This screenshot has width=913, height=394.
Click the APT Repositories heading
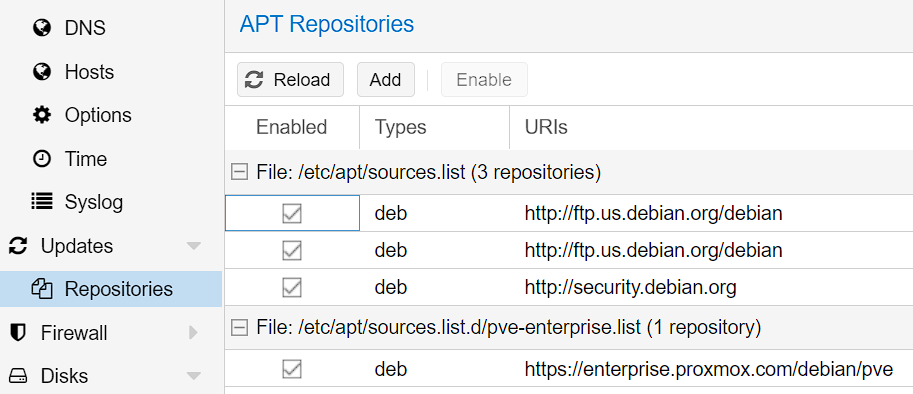pos(327,24)
